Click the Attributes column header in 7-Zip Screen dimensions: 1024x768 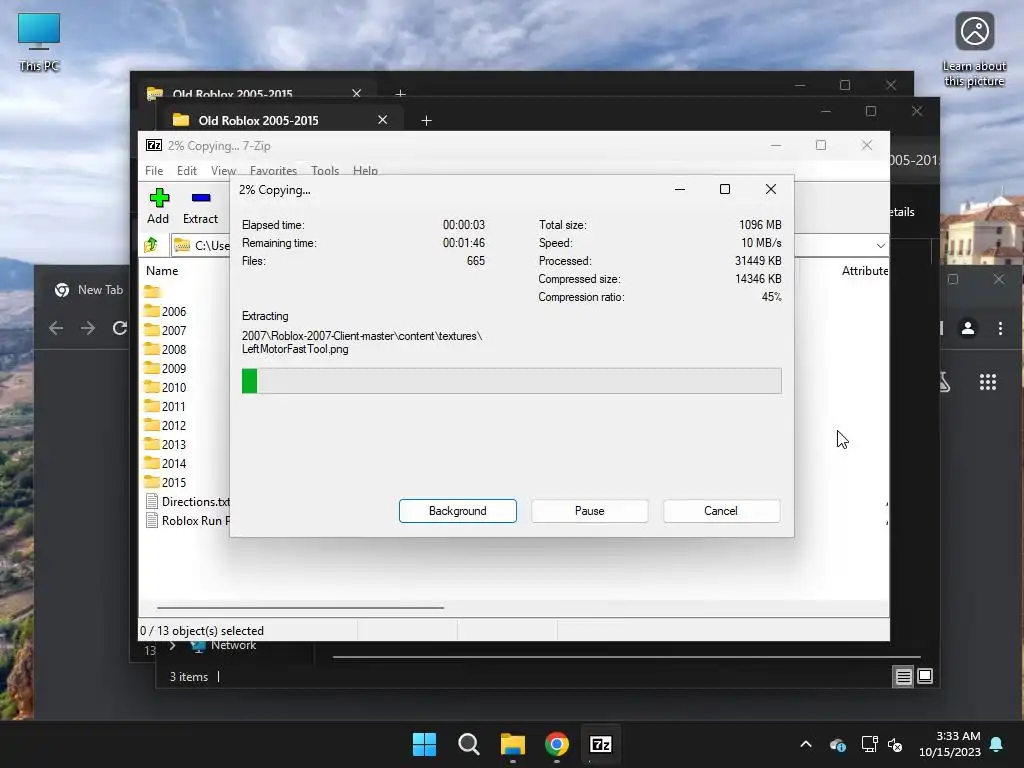pos(865,270)
